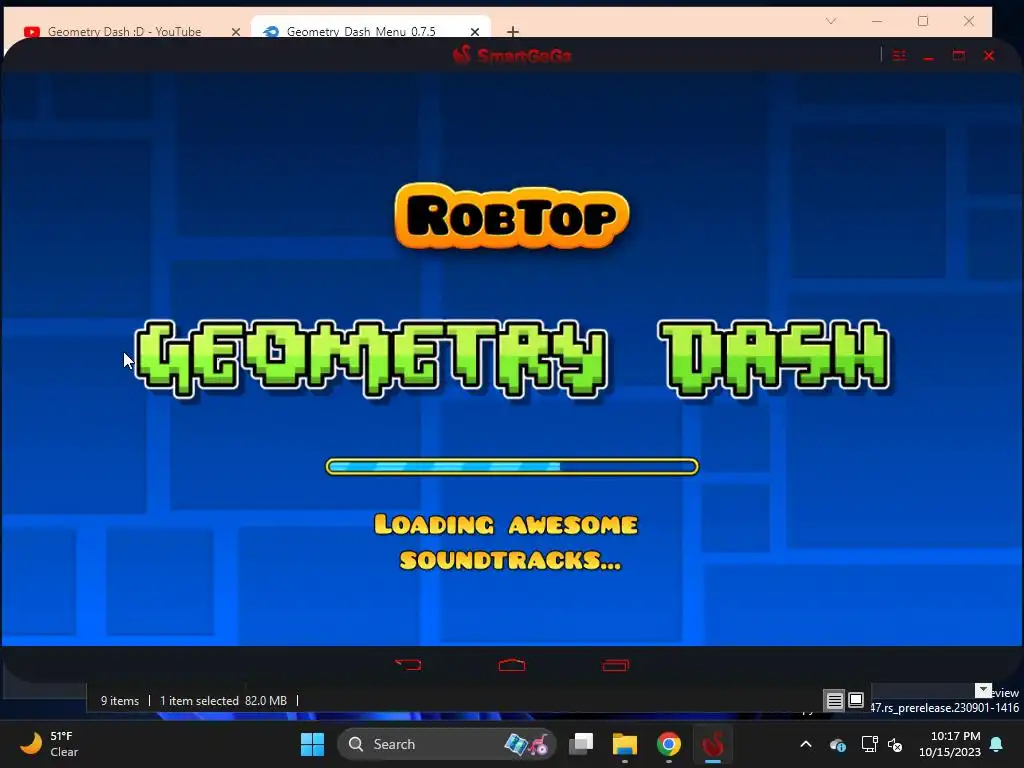
Task: Click the 'Loading awesome soundtracks...' text
Action: 507,542
